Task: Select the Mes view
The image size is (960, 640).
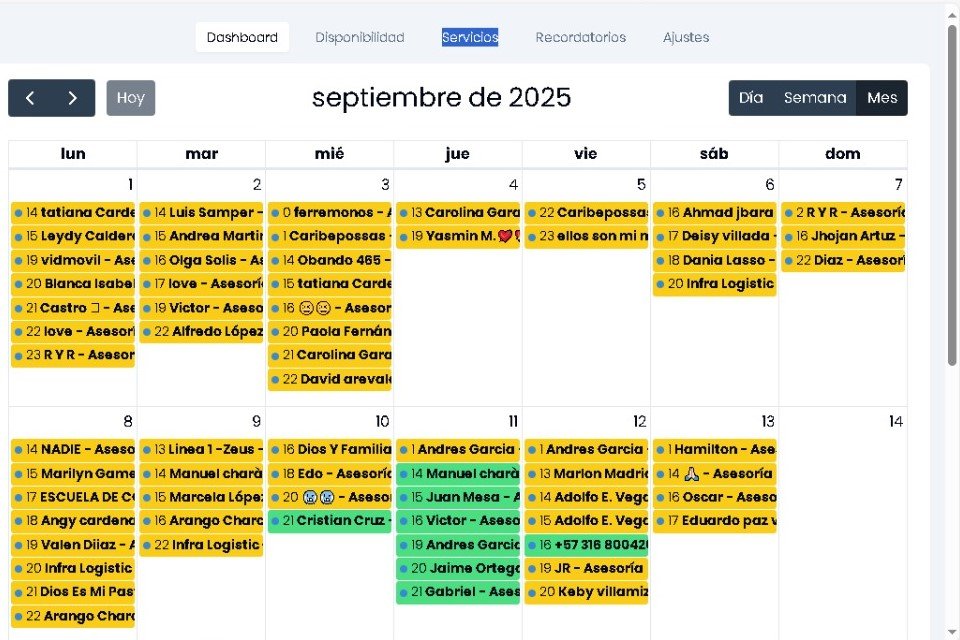Action: pyautogui.click(x=882, y=98)
